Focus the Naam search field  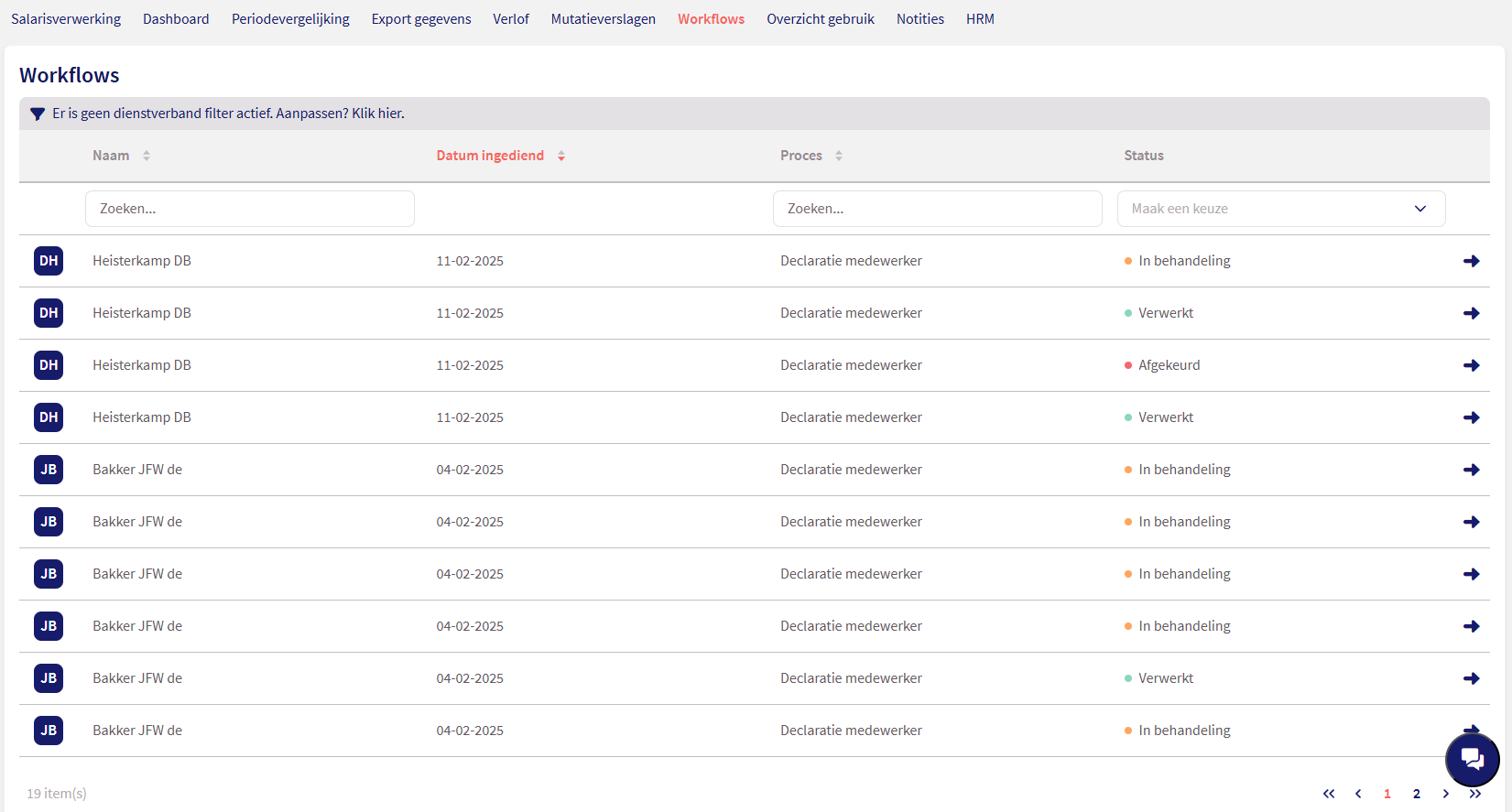click(x=249, y=209)
